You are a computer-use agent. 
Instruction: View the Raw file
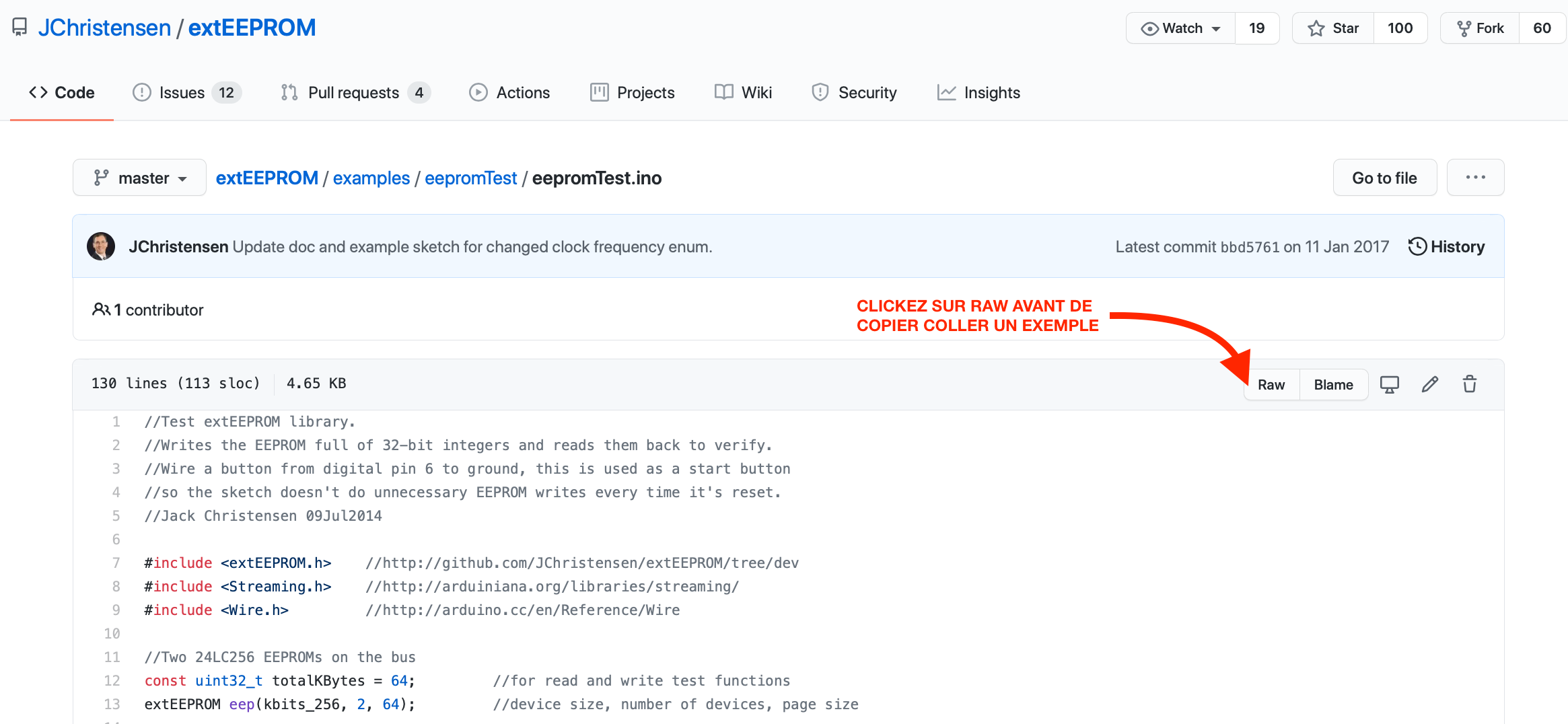(x=1271, y=385)
